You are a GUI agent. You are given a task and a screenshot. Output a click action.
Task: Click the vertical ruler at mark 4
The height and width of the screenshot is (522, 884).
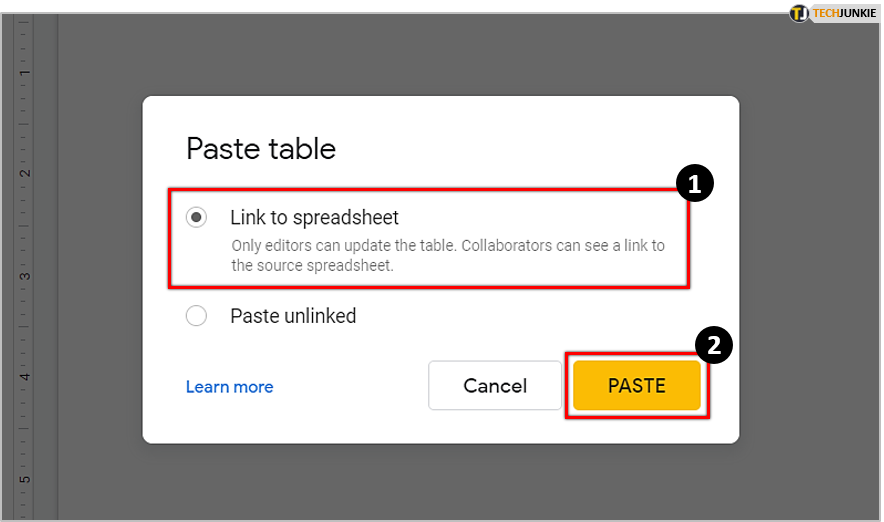(24, 377)
